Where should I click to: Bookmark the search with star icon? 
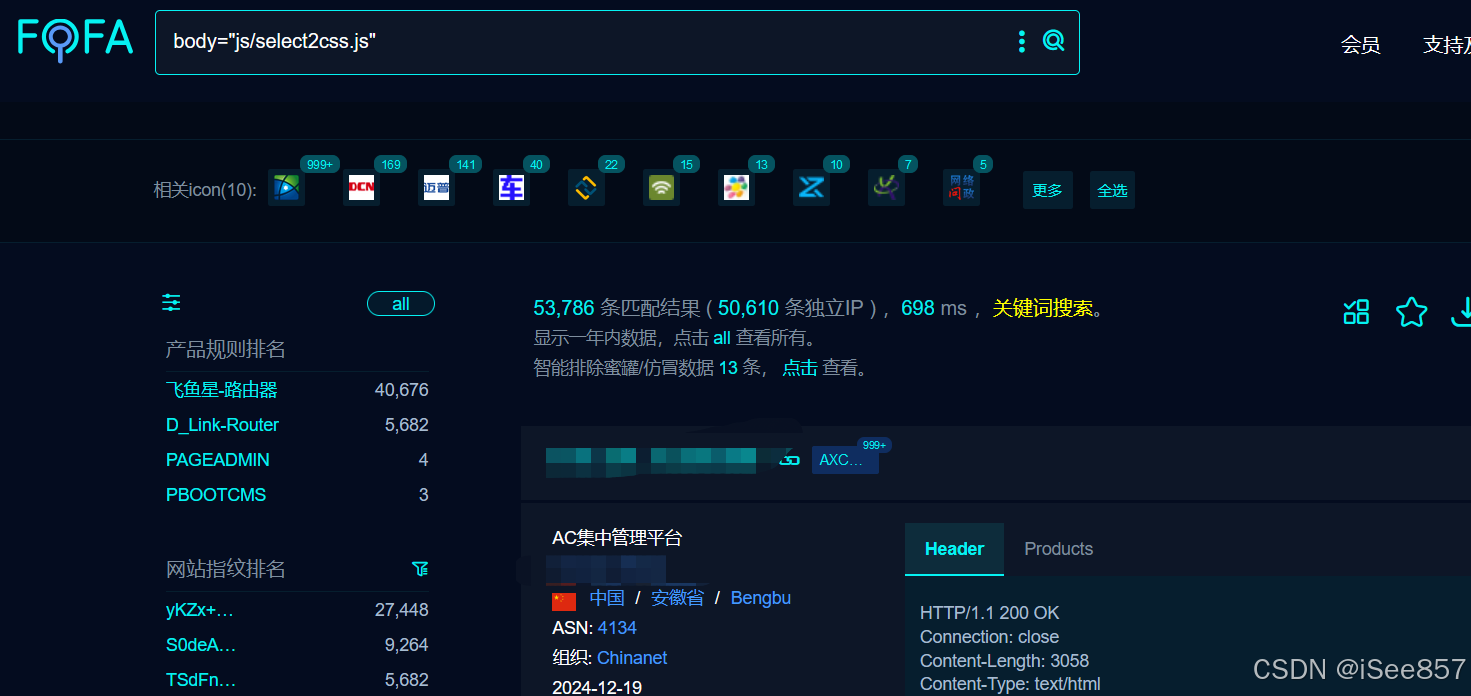[1411, 312]
